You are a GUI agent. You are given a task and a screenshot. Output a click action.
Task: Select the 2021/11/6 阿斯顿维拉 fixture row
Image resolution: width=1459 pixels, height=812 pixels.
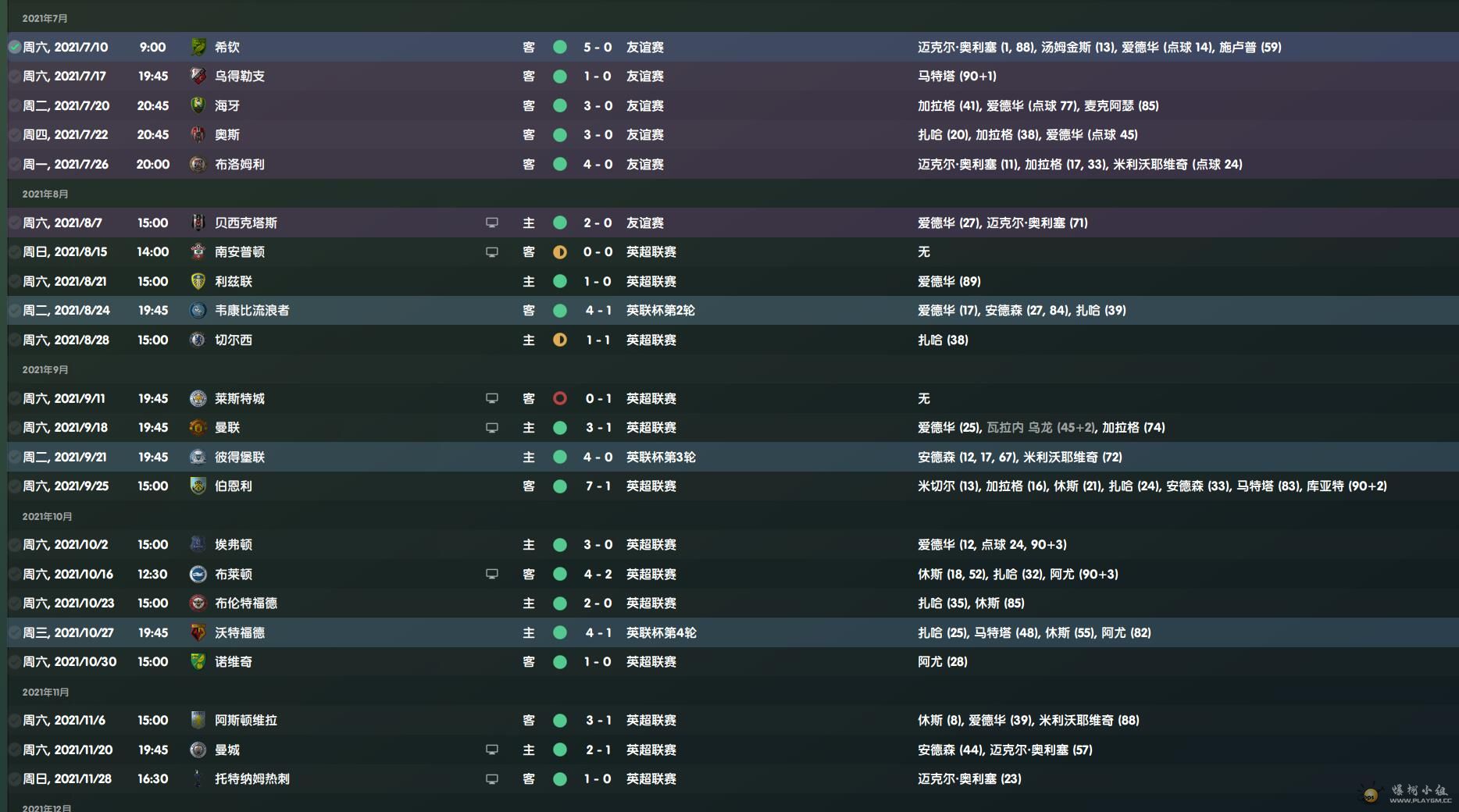(x=733, y=721)
